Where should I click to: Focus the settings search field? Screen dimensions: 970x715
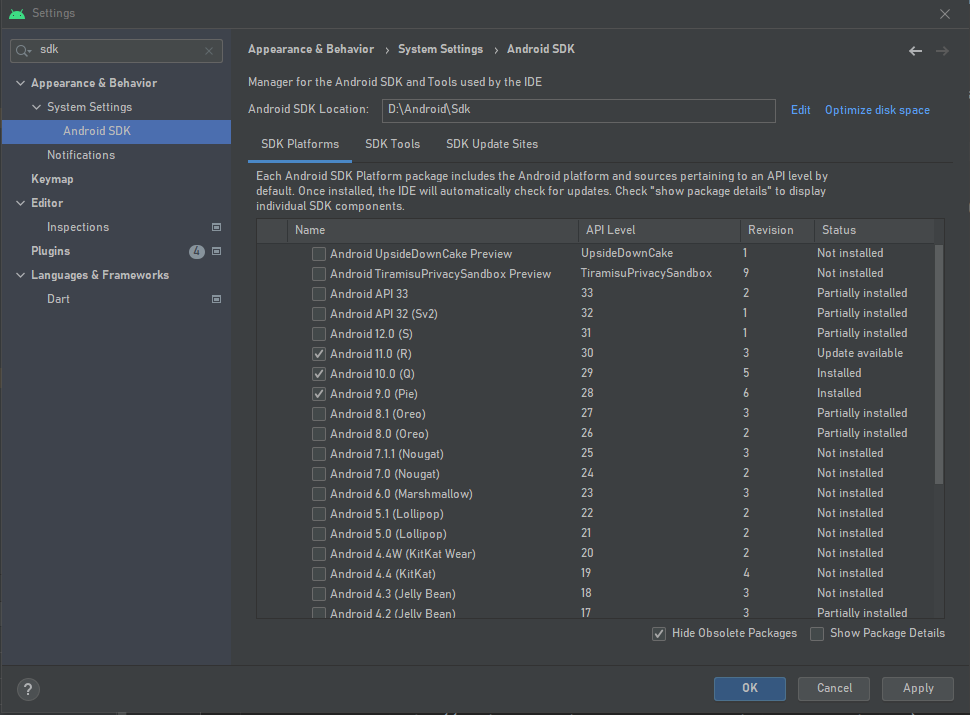(116, 51)
